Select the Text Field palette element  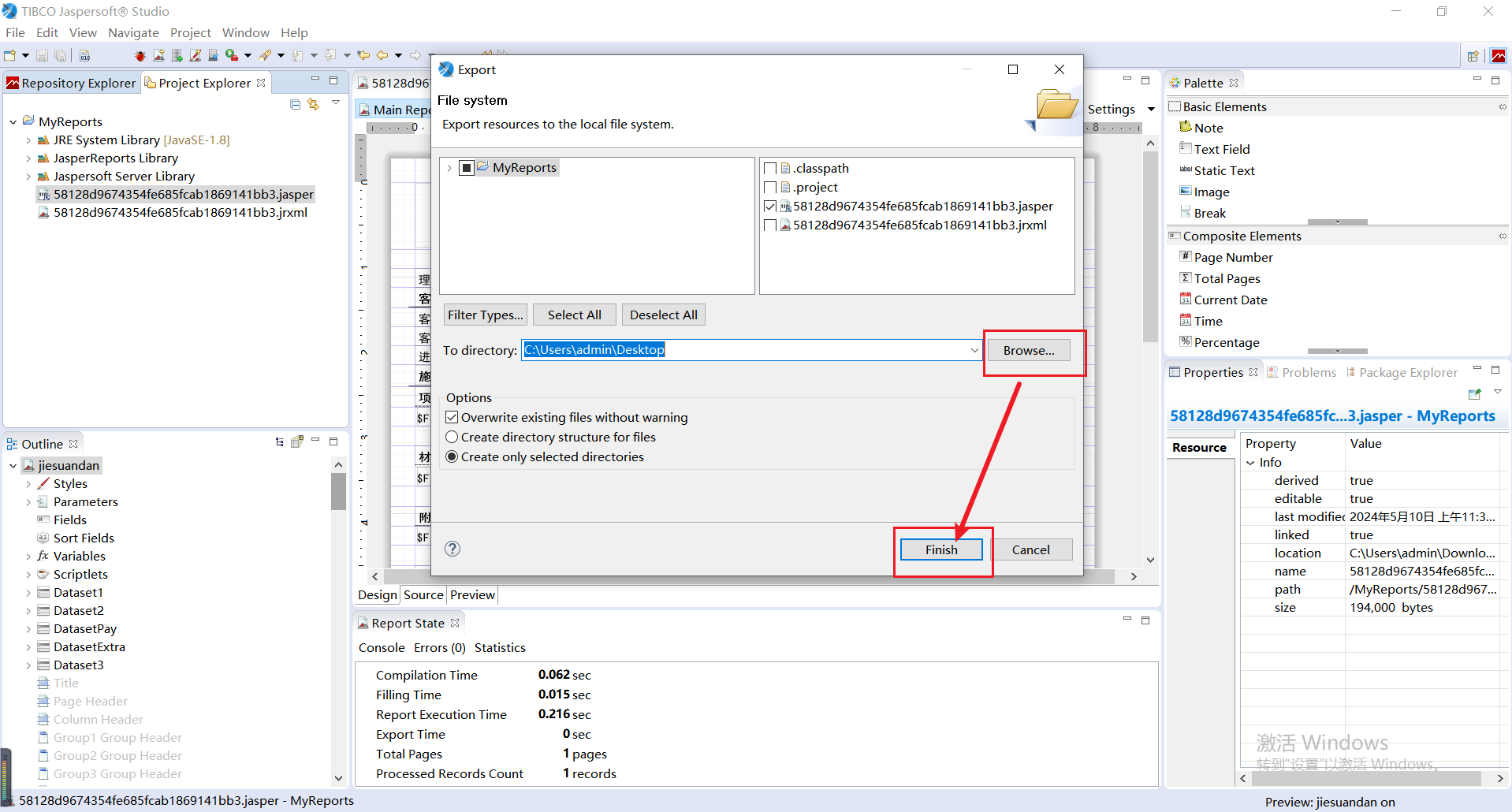[x=1215, y=149]
